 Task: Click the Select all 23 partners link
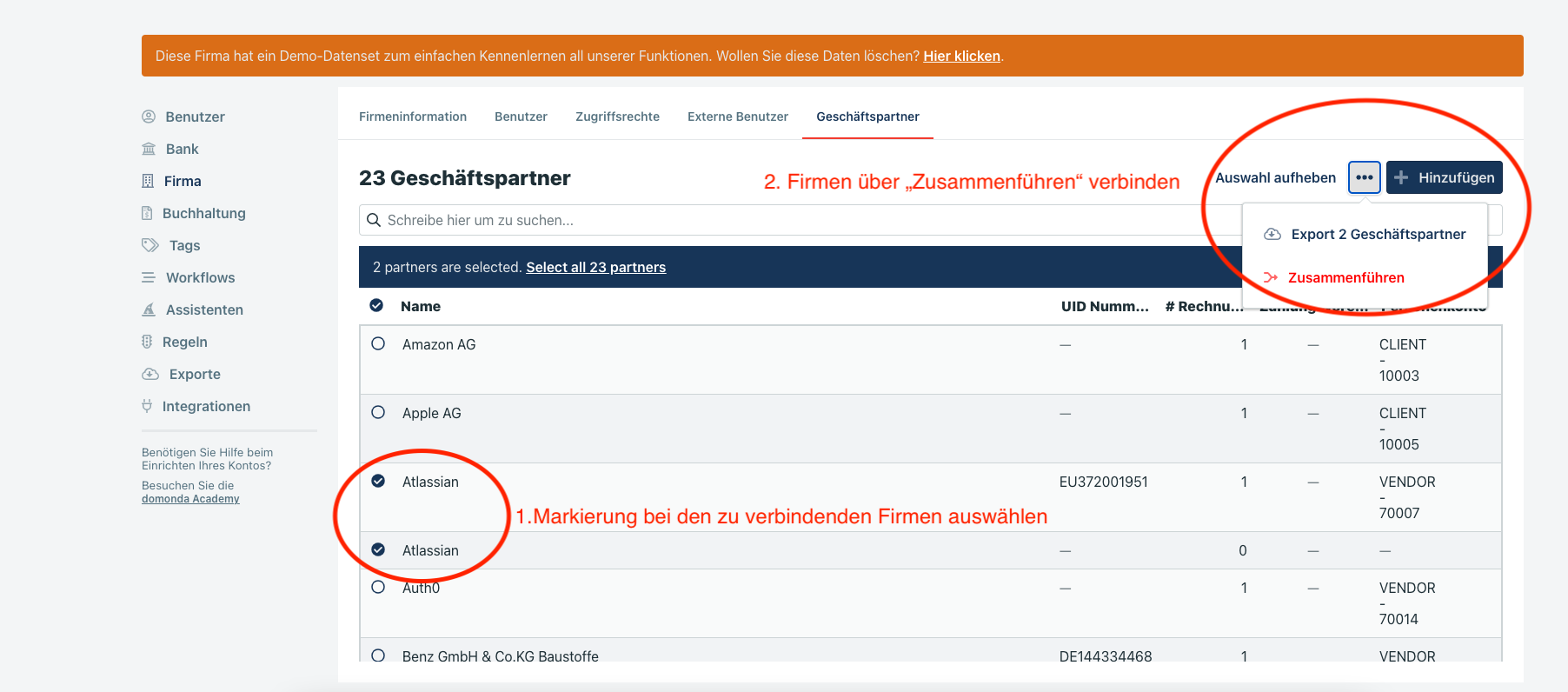(x=595, y=267)
